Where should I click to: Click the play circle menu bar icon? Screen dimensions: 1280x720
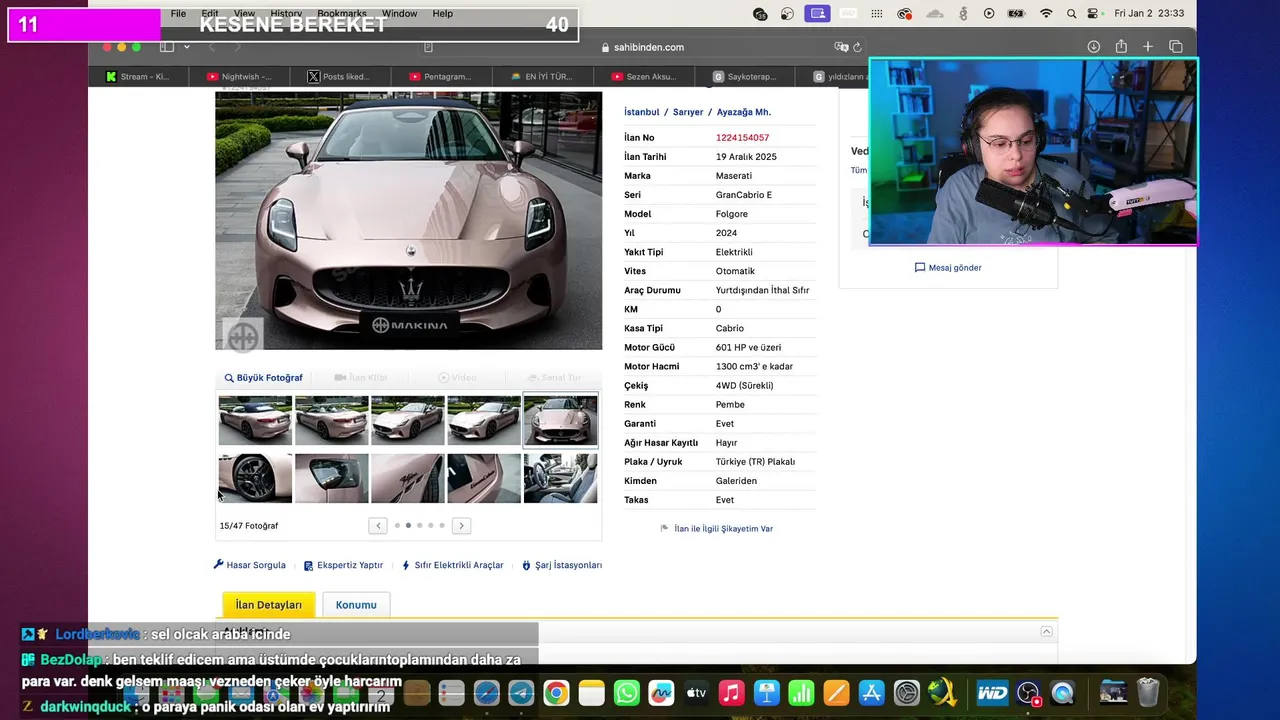click(989, 14)
